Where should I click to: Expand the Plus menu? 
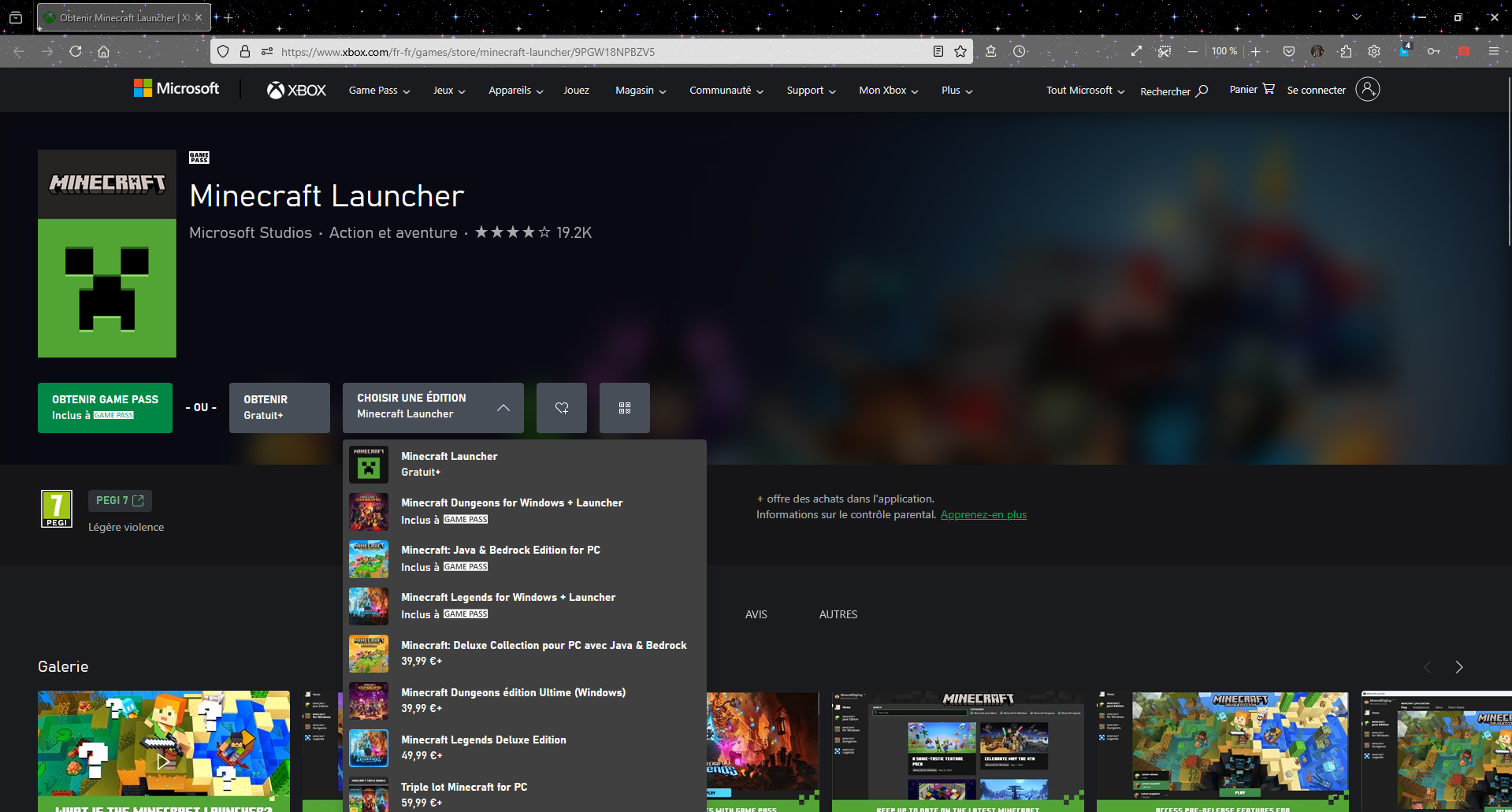point(957,91)
